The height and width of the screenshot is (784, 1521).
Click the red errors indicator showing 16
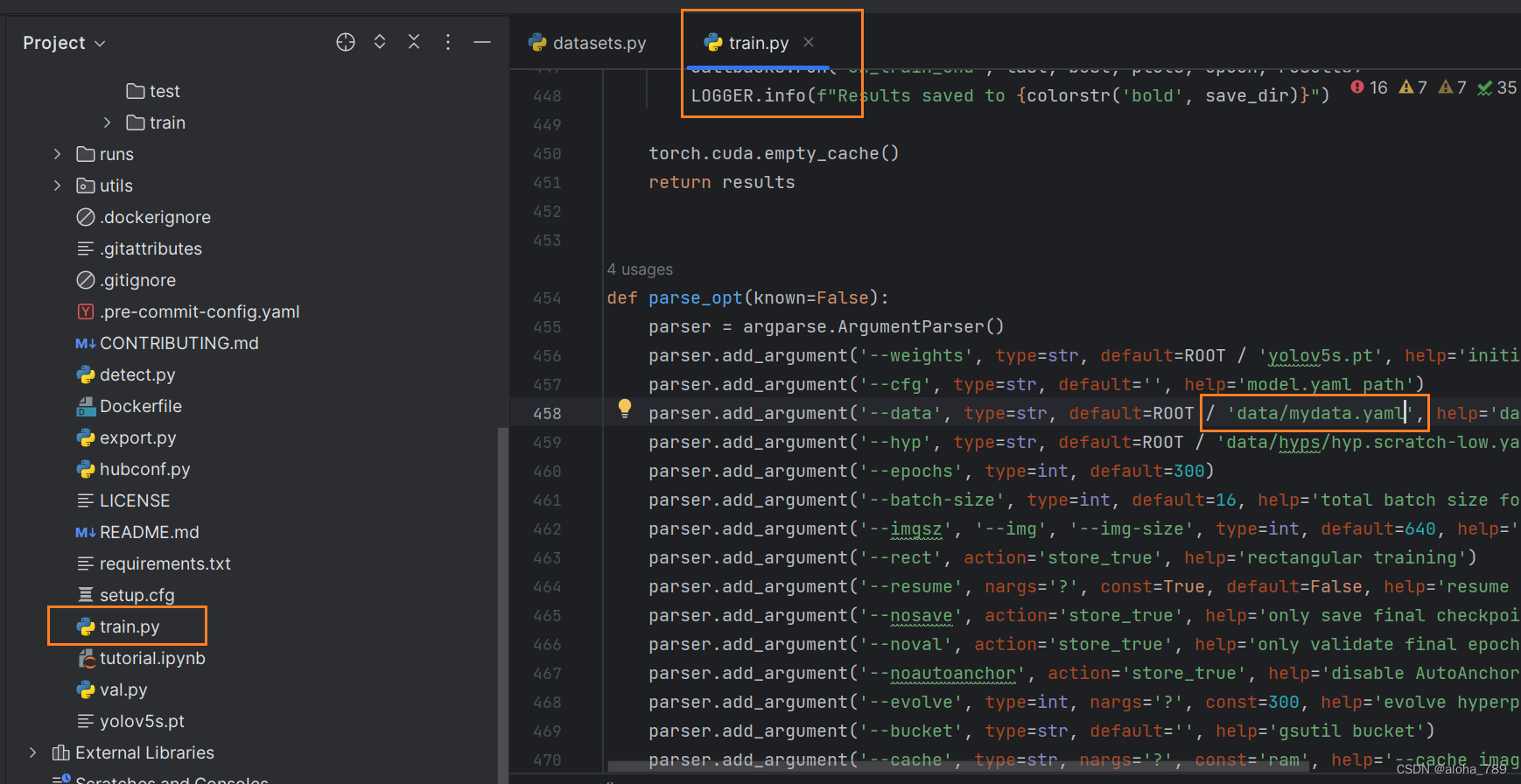click(1370, 87)
